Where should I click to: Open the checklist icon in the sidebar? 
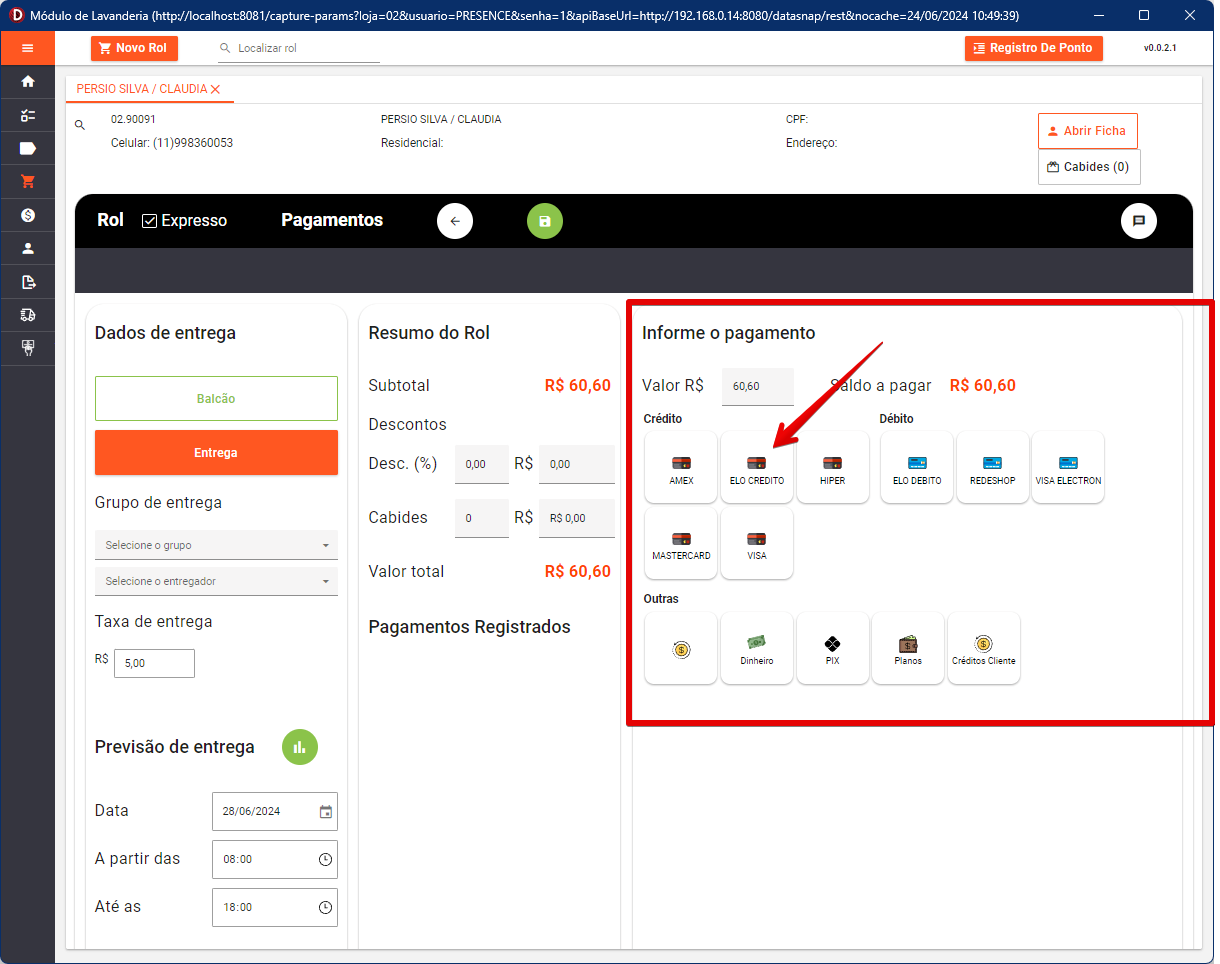[27, 115]
